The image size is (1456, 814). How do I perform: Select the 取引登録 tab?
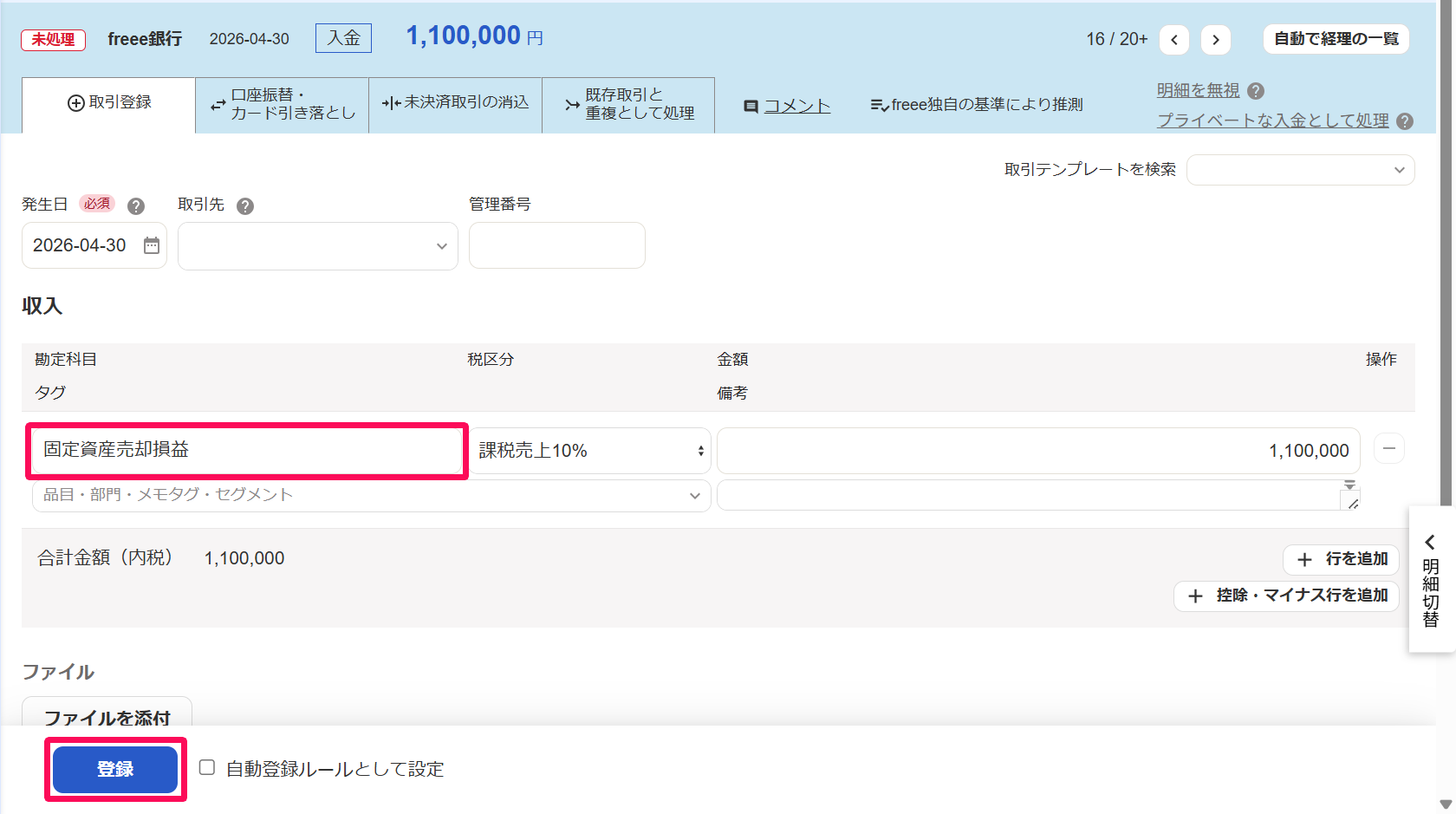[x=108, y=105]
